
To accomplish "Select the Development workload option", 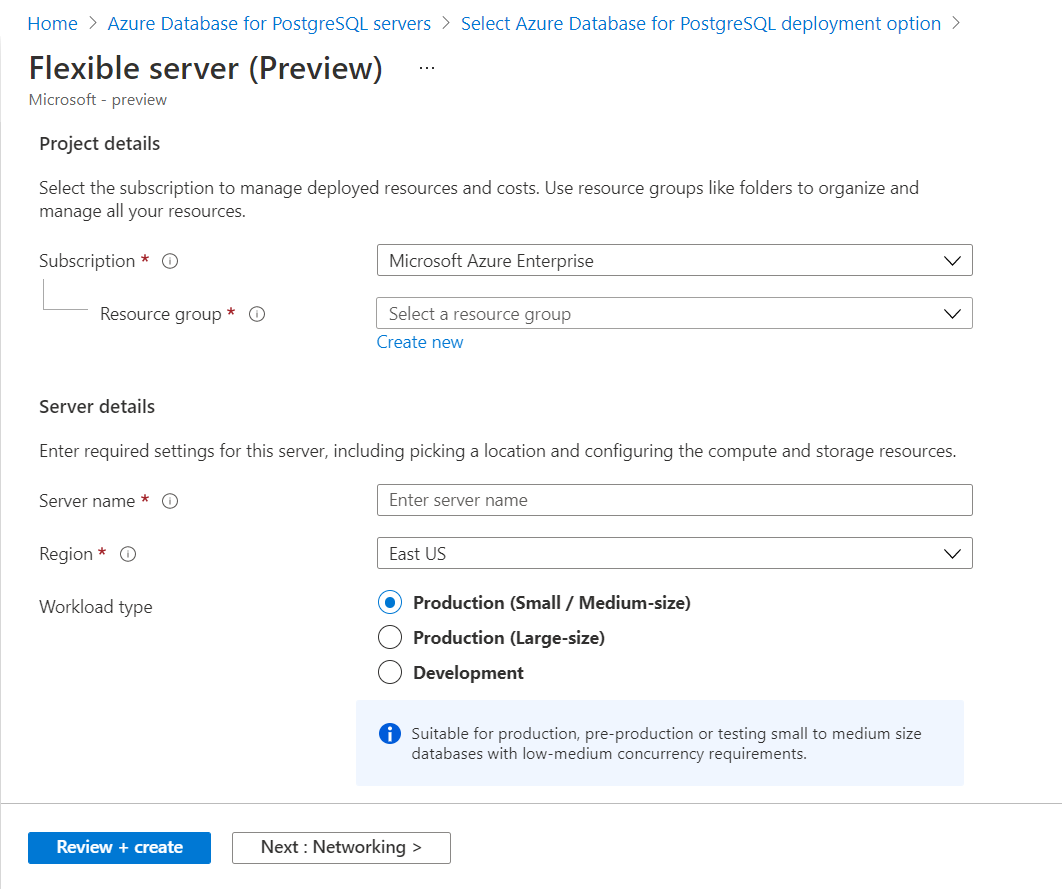I will [x=390, y=673].
